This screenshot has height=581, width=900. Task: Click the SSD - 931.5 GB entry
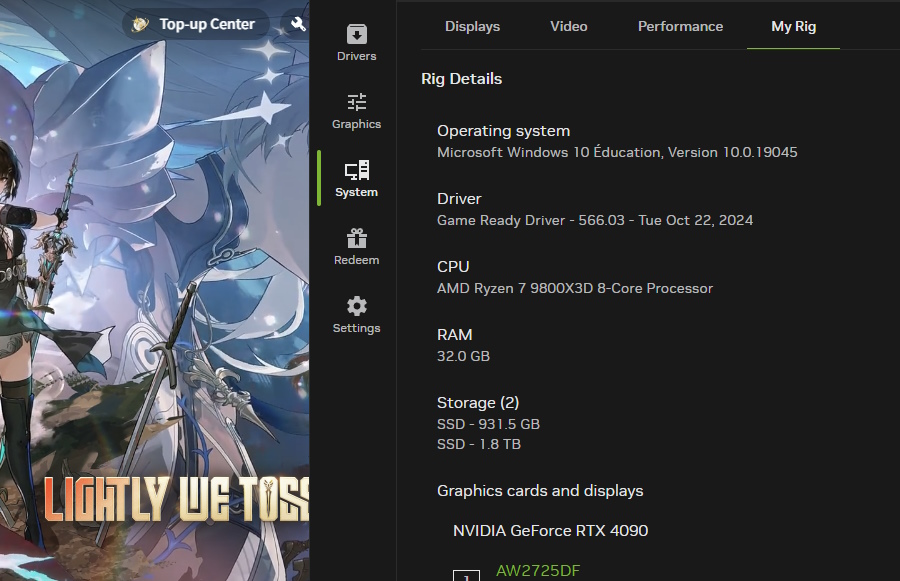click(488, 424)
